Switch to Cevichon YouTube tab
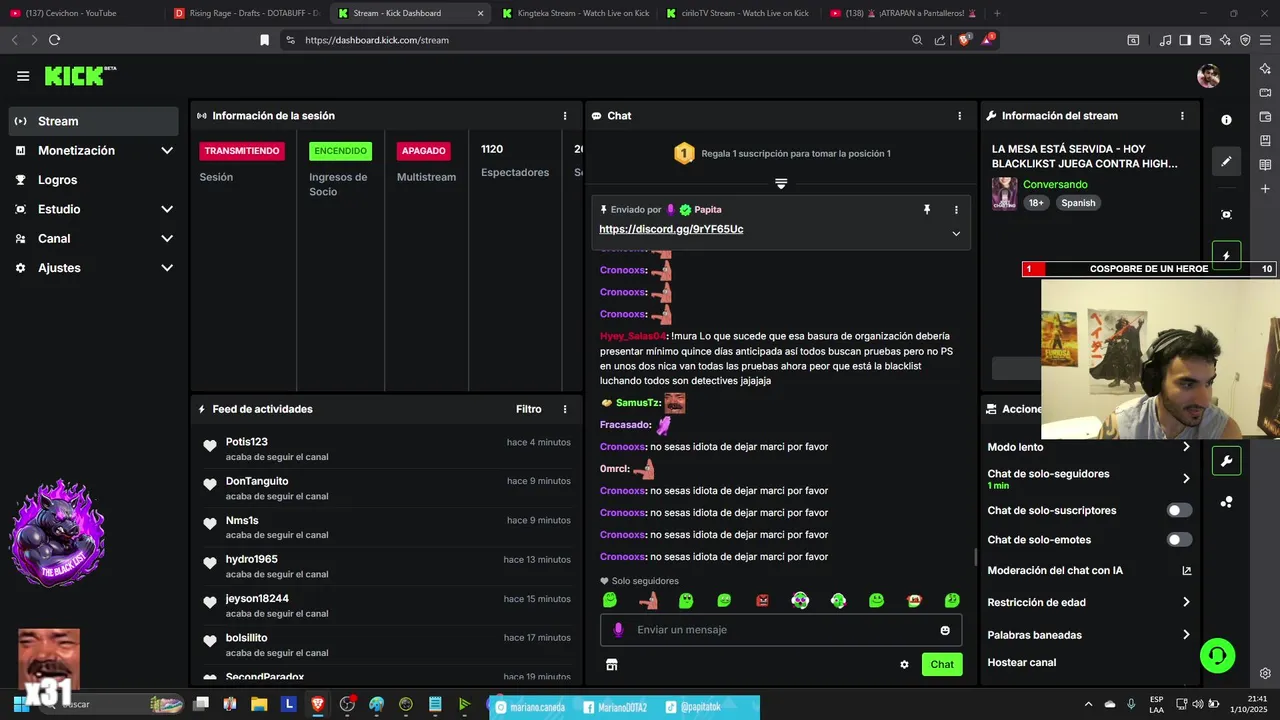The height and width of the screenshot is (720, 1280). tap(80, 13)
